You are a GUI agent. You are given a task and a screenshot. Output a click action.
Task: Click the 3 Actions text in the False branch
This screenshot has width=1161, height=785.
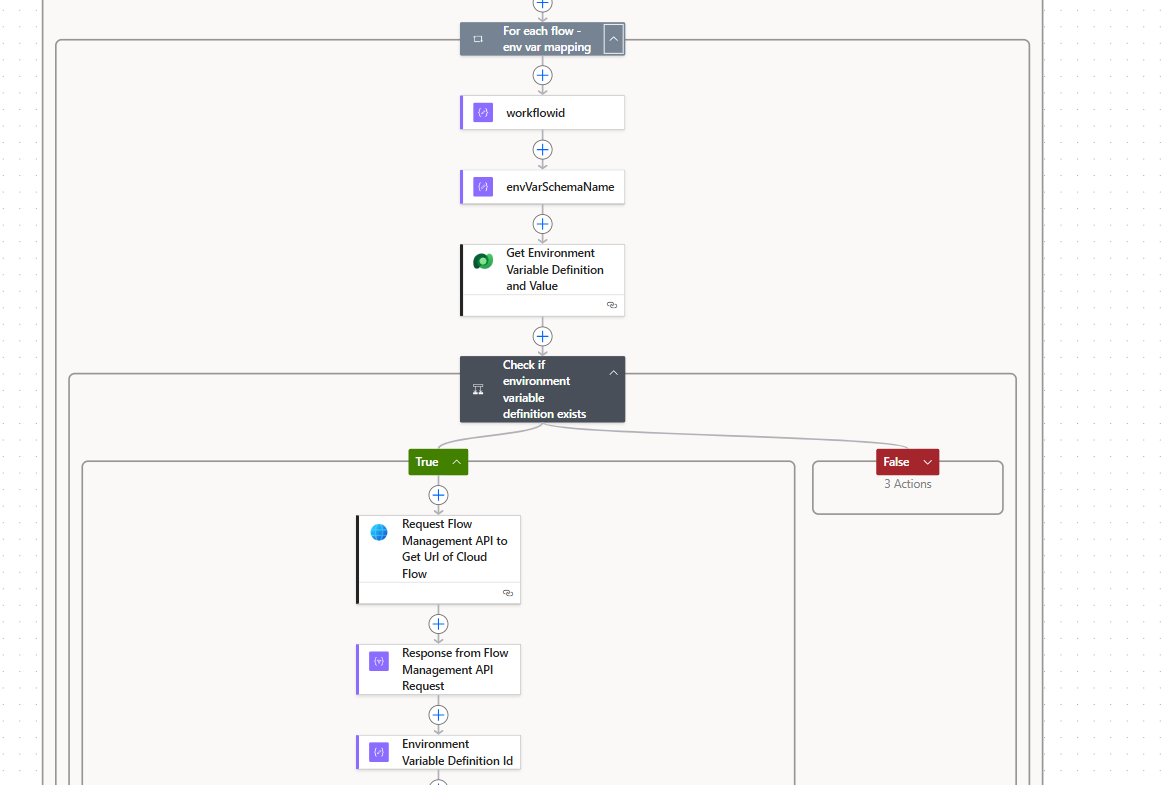(x=907, y=483)
